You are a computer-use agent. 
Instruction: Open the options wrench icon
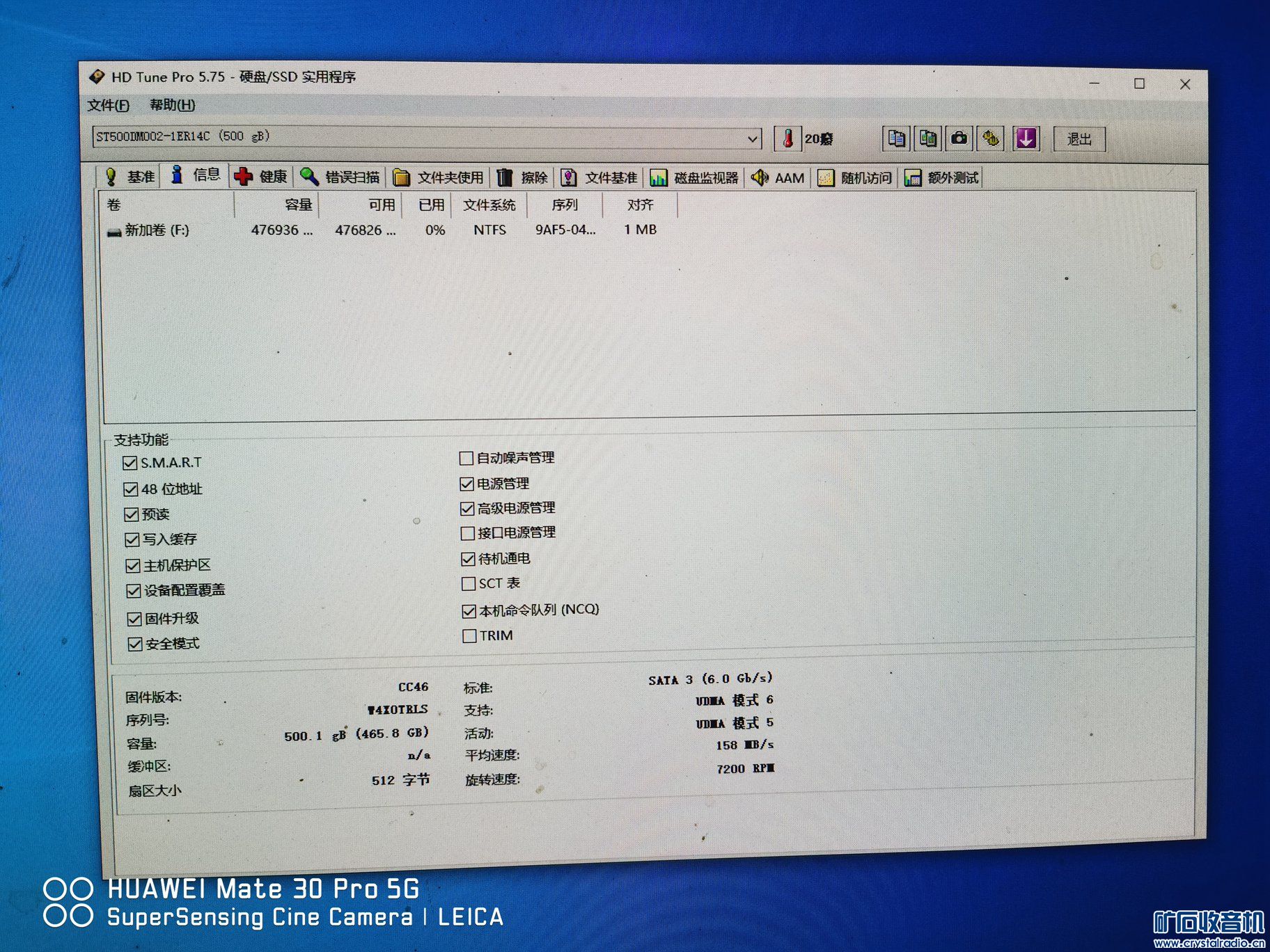(x=991, y=138)
